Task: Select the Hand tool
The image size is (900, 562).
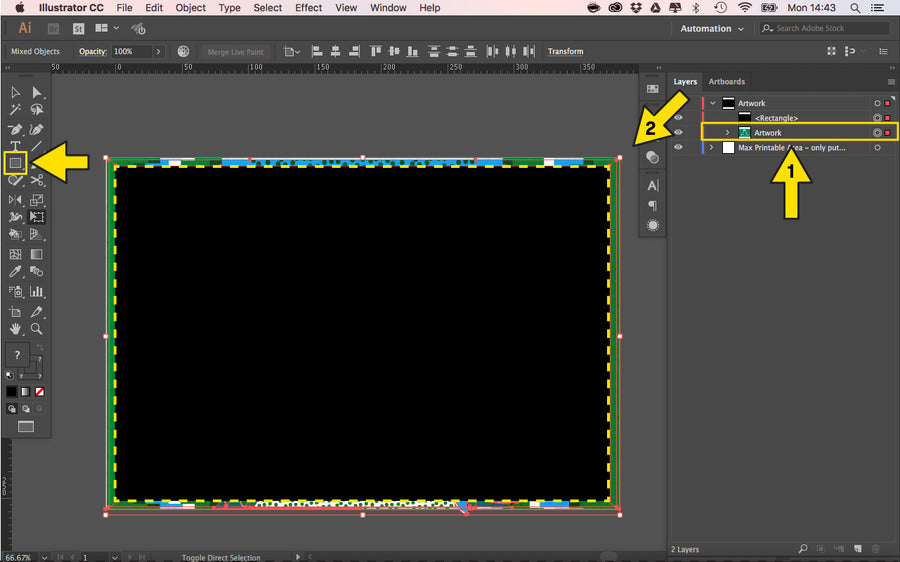Action: [15, 329]
